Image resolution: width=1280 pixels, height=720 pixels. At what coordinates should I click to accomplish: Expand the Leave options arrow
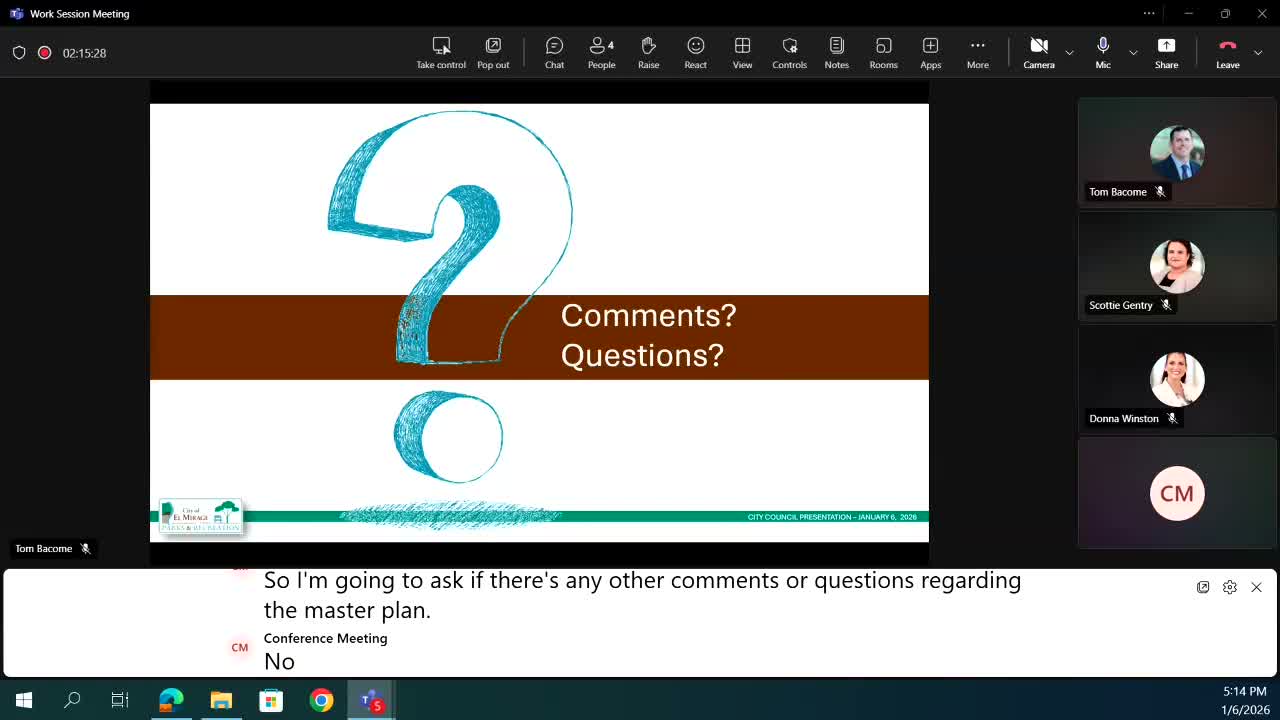click(x=1257, y=52)
